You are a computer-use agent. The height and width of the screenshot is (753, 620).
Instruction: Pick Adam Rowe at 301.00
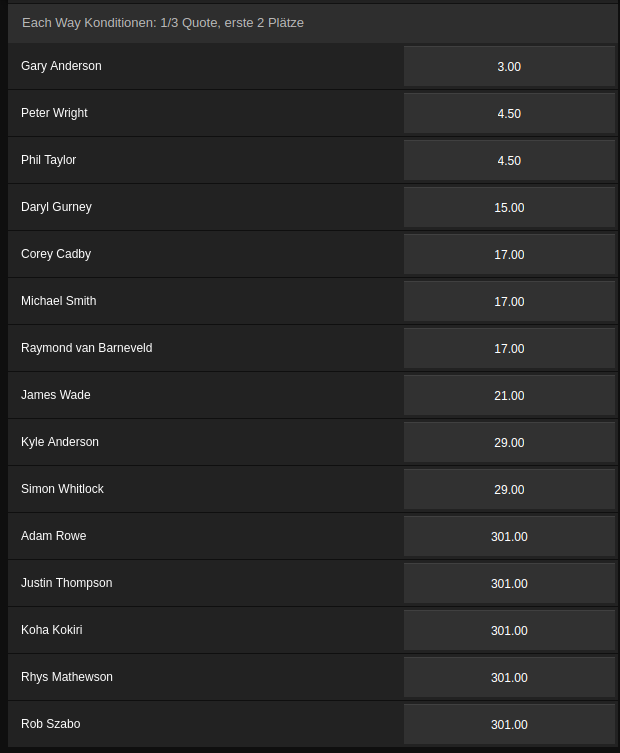(509, 536)
